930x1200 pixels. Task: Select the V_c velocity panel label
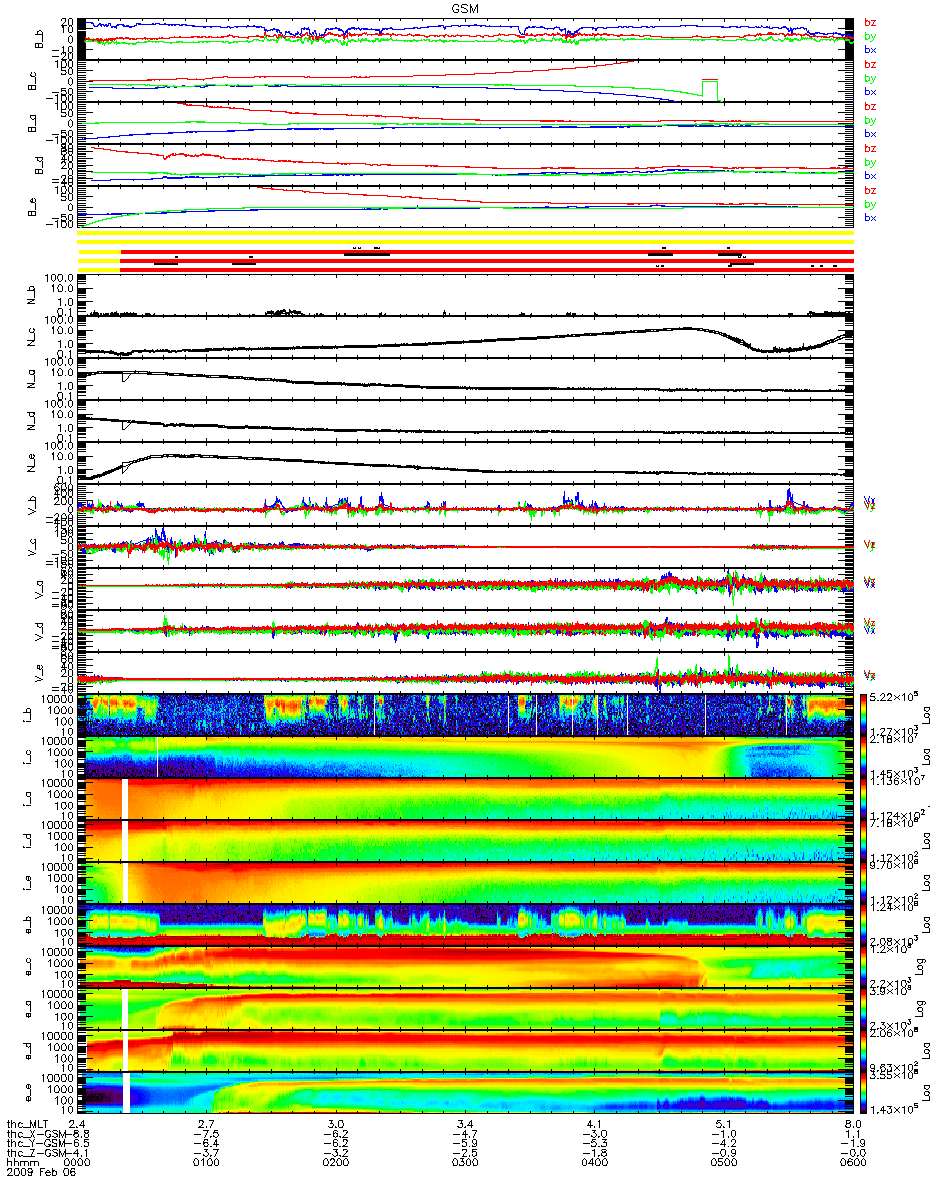32,548
